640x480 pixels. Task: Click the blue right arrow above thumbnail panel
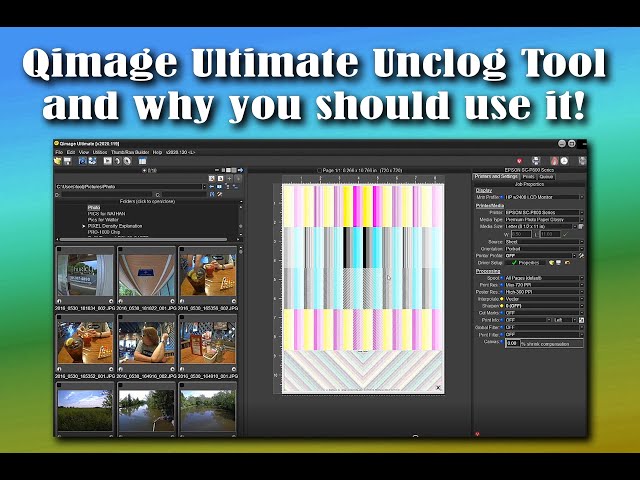[240, 170]
